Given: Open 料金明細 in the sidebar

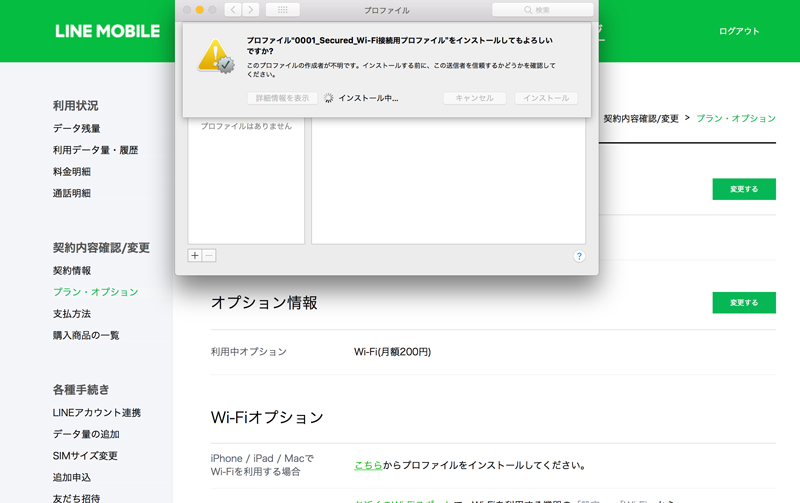Looking at the screenshot, I should click(x=72, y=172).
